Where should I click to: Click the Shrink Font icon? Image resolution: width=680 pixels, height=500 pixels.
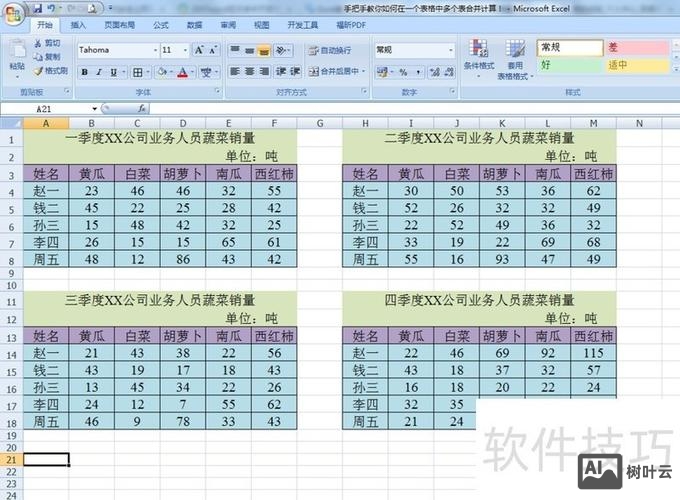point(213,50)
